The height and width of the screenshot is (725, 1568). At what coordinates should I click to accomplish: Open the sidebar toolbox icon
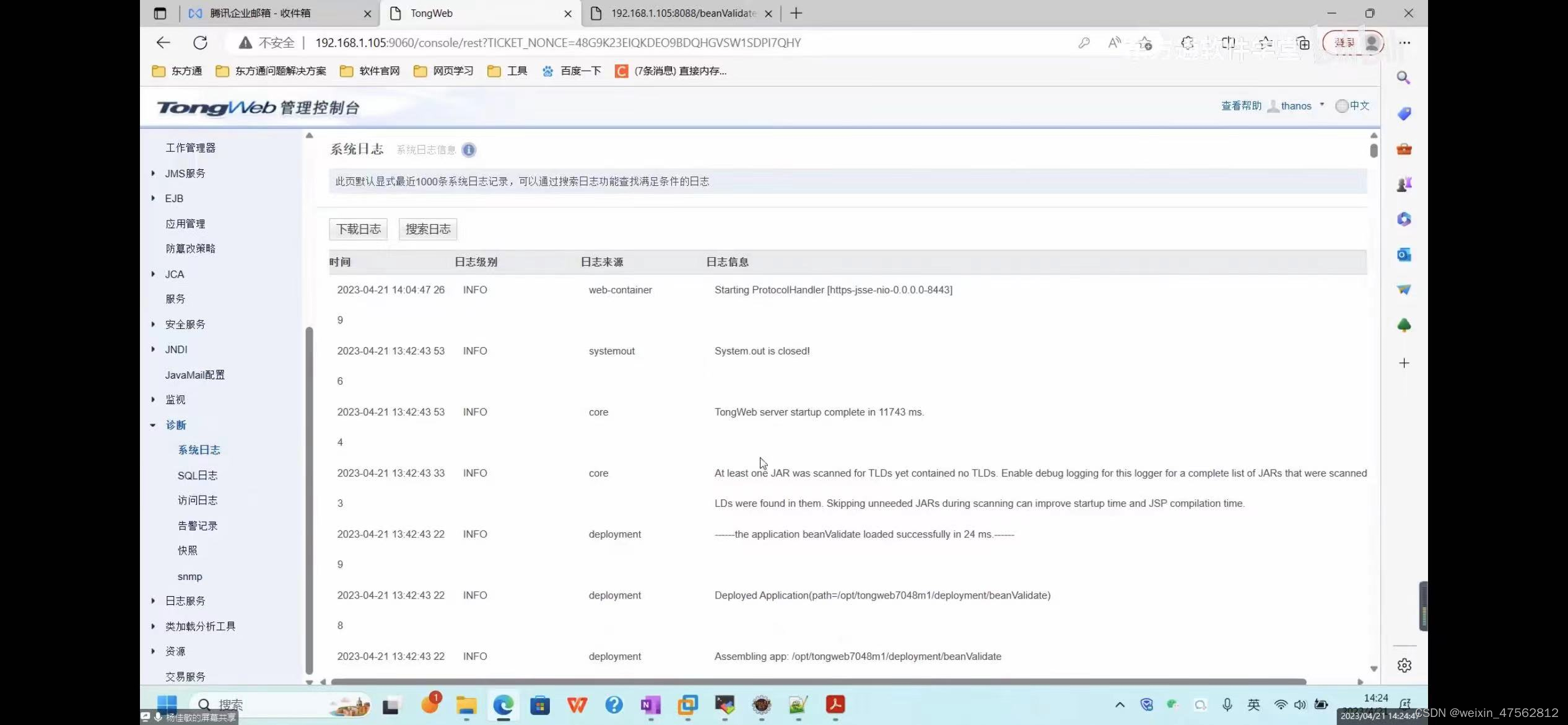(x=1403, y=149)
